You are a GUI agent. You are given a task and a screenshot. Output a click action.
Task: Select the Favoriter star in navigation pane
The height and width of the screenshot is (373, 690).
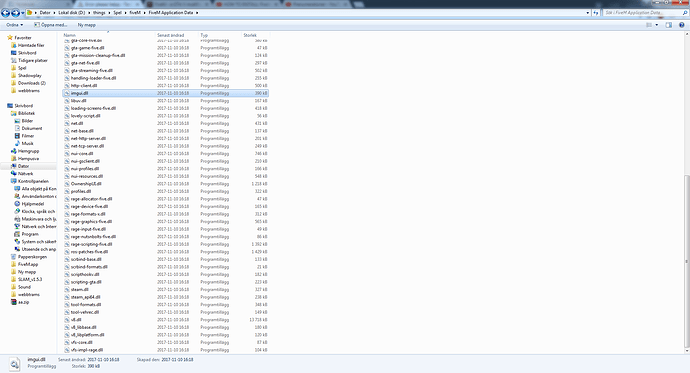pyautogui.click(x=10, y=38)
